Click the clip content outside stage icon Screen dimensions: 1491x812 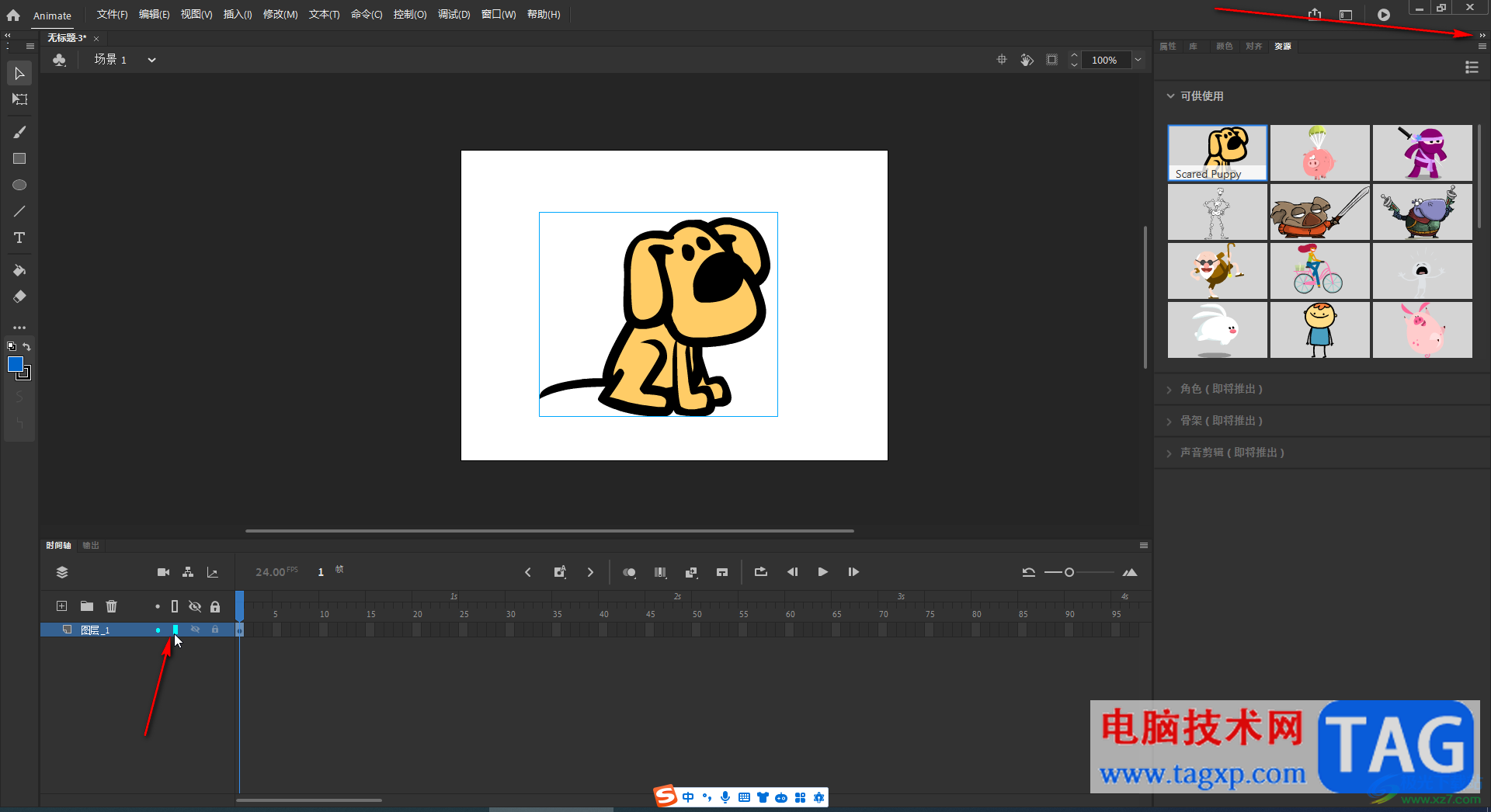click(1051, 60)
